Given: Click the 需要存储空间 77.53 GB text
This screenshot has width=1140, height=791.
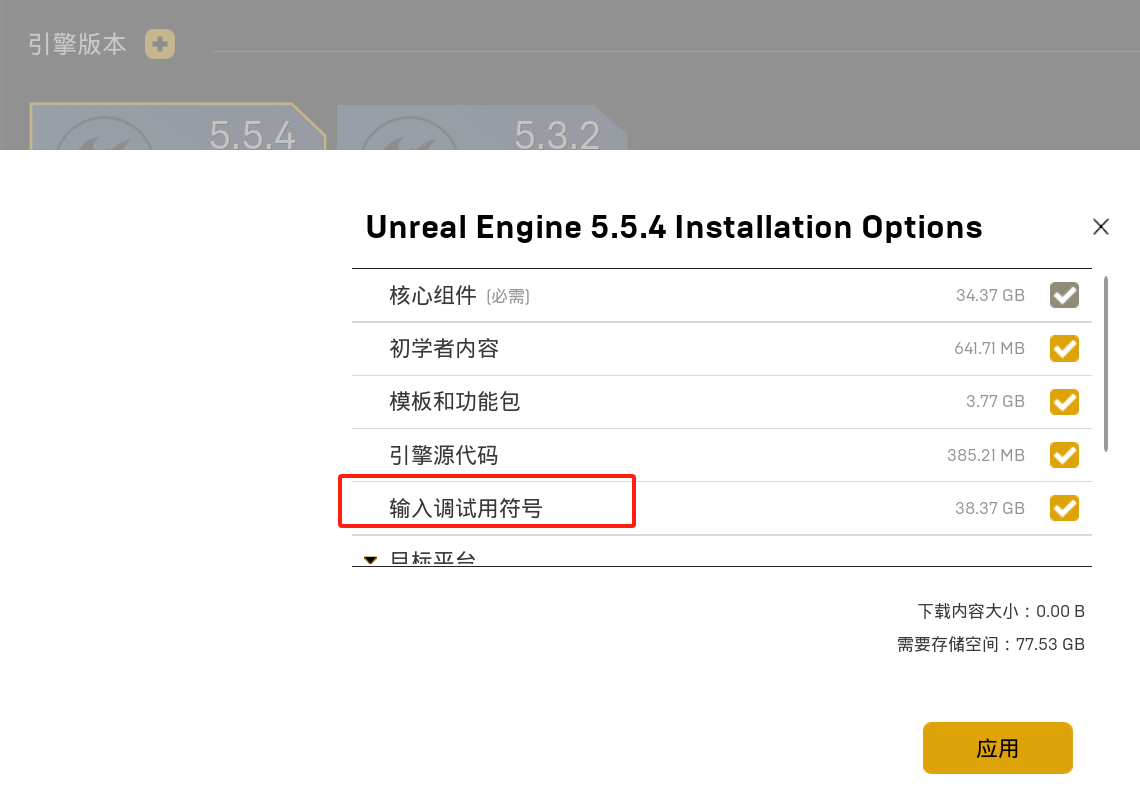Looking at the screenshot, I should click(x=990, y=644).
